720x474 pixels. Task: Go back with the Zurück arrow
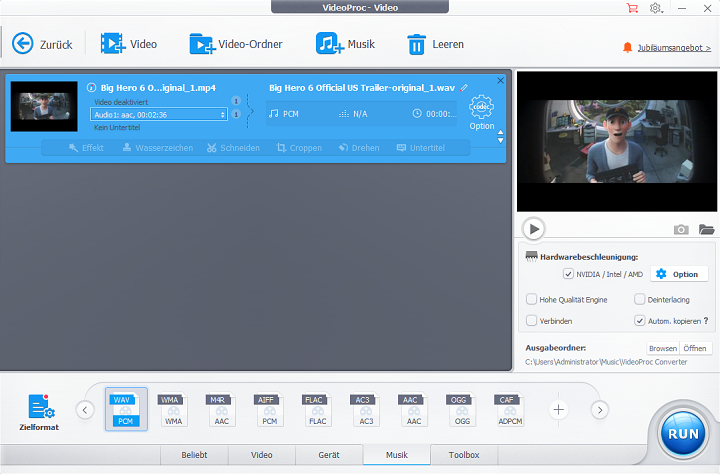(x=42, y=44)
